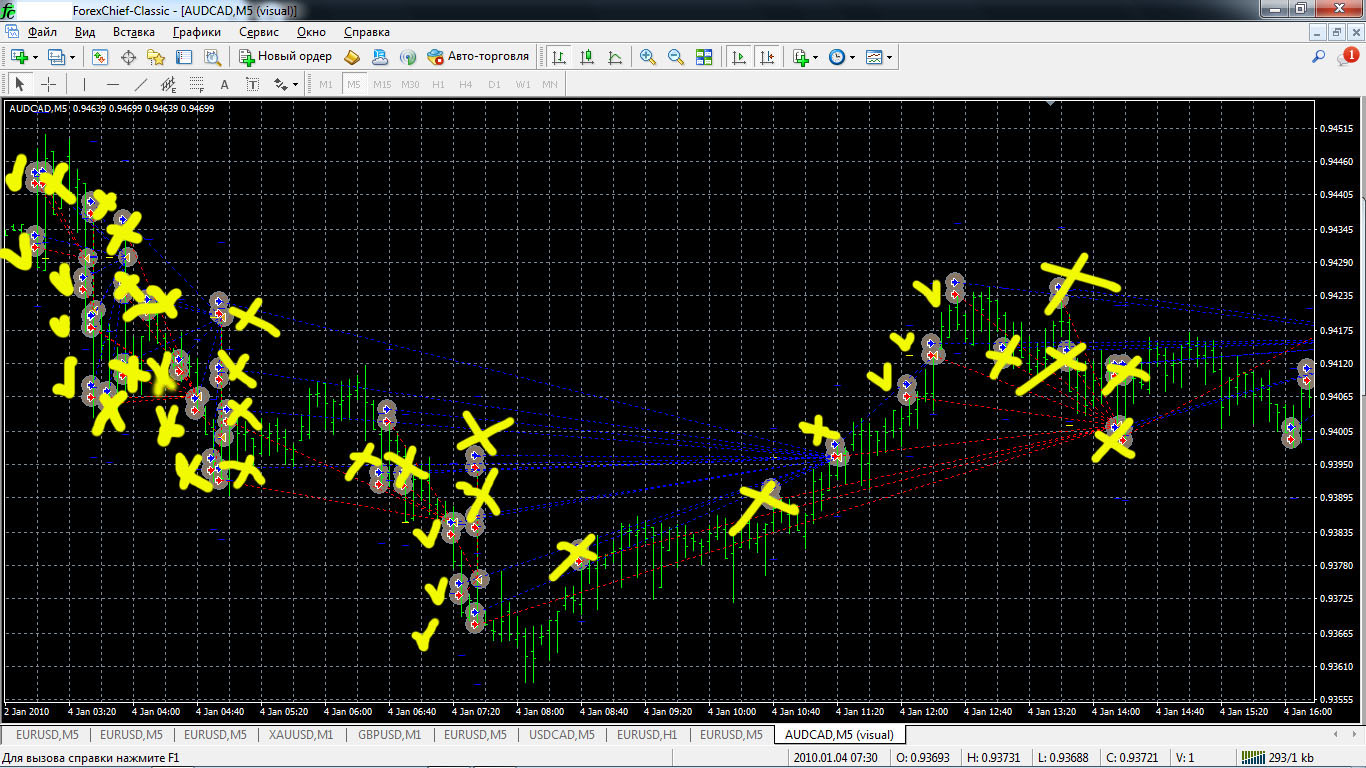Zoom out on the chart
The image size is (1366, 768).
coord(676,57)
